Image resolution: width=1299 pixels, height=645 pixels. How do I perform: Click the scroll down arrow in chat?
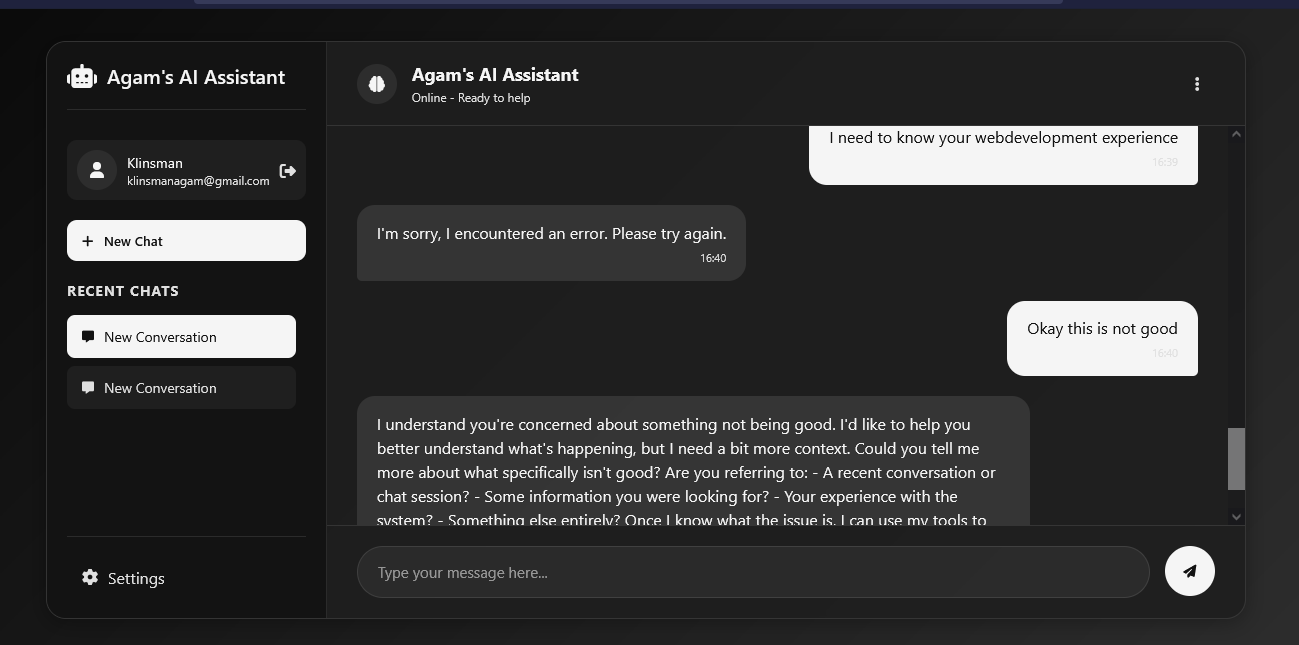click(x=1236, y=516)
